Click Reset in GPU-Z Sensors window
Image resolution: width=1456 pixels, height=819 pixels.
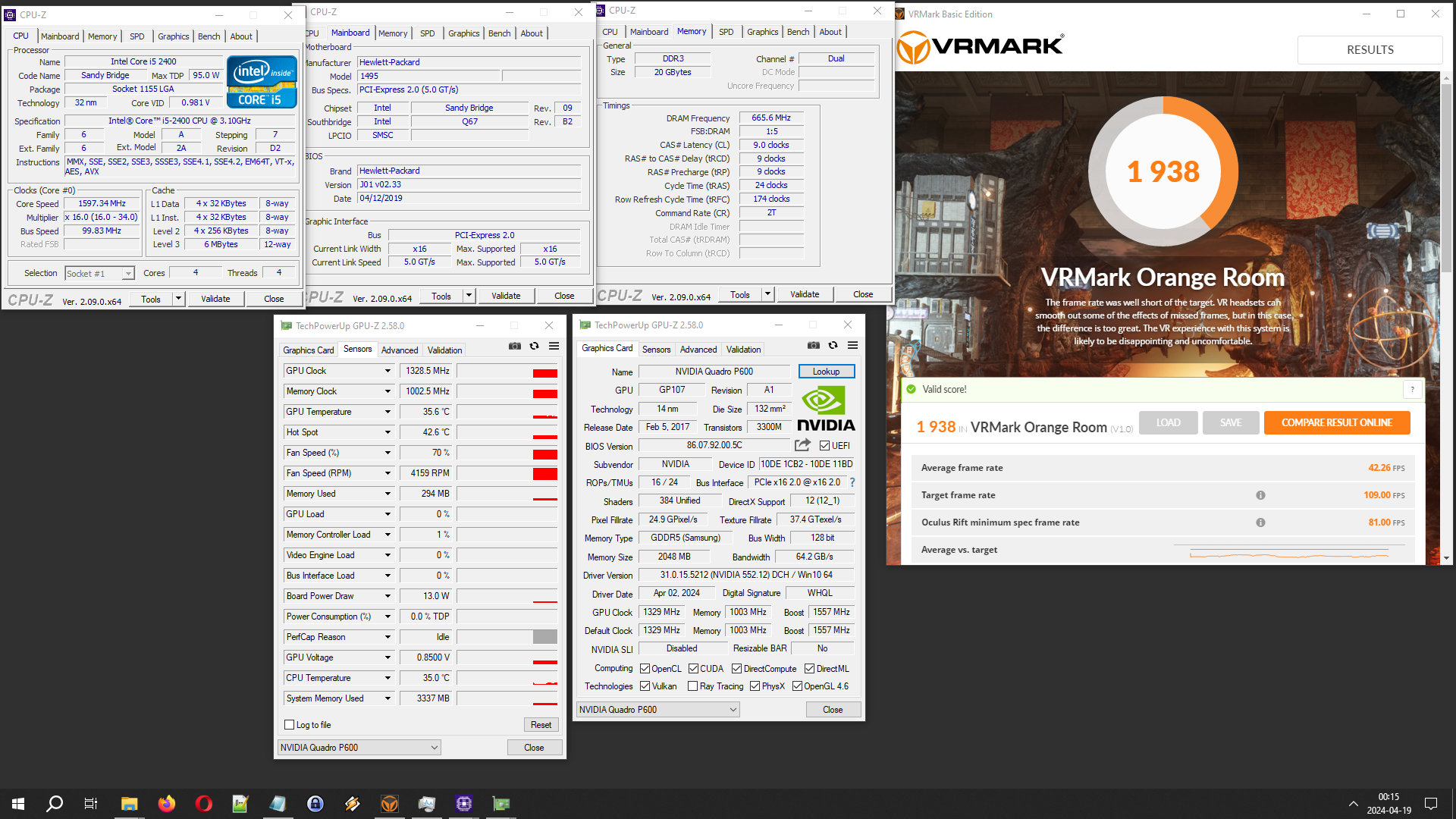coord(541,725)
